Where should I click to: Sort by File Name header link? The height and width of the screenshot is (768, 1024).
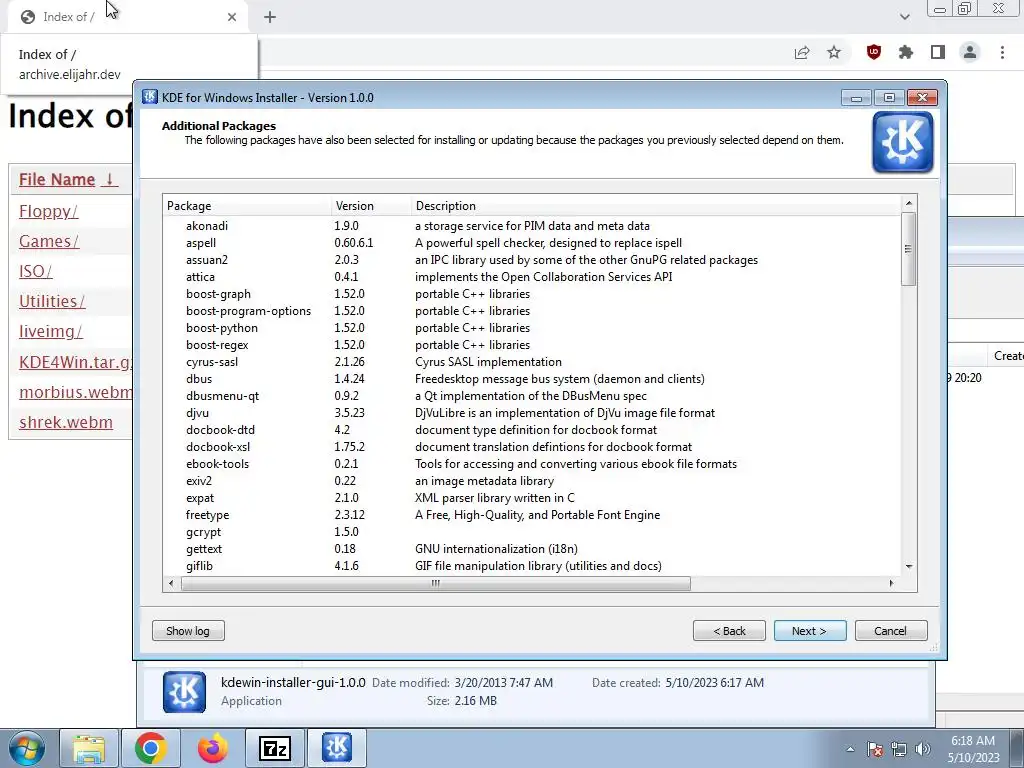pos(69,180)
